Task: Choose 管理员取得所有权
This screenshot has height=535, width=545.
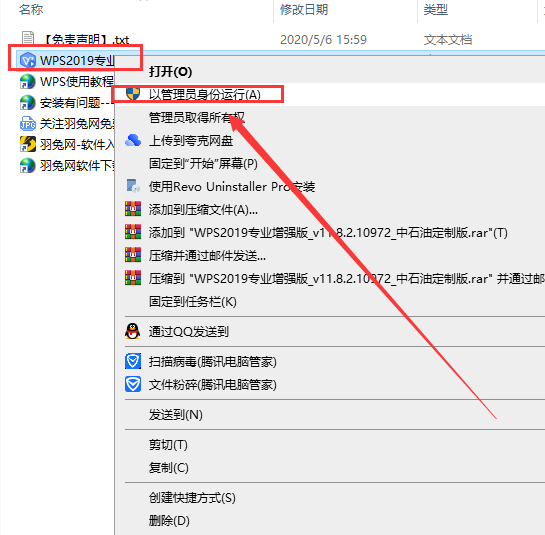Action: pos(197,117)
